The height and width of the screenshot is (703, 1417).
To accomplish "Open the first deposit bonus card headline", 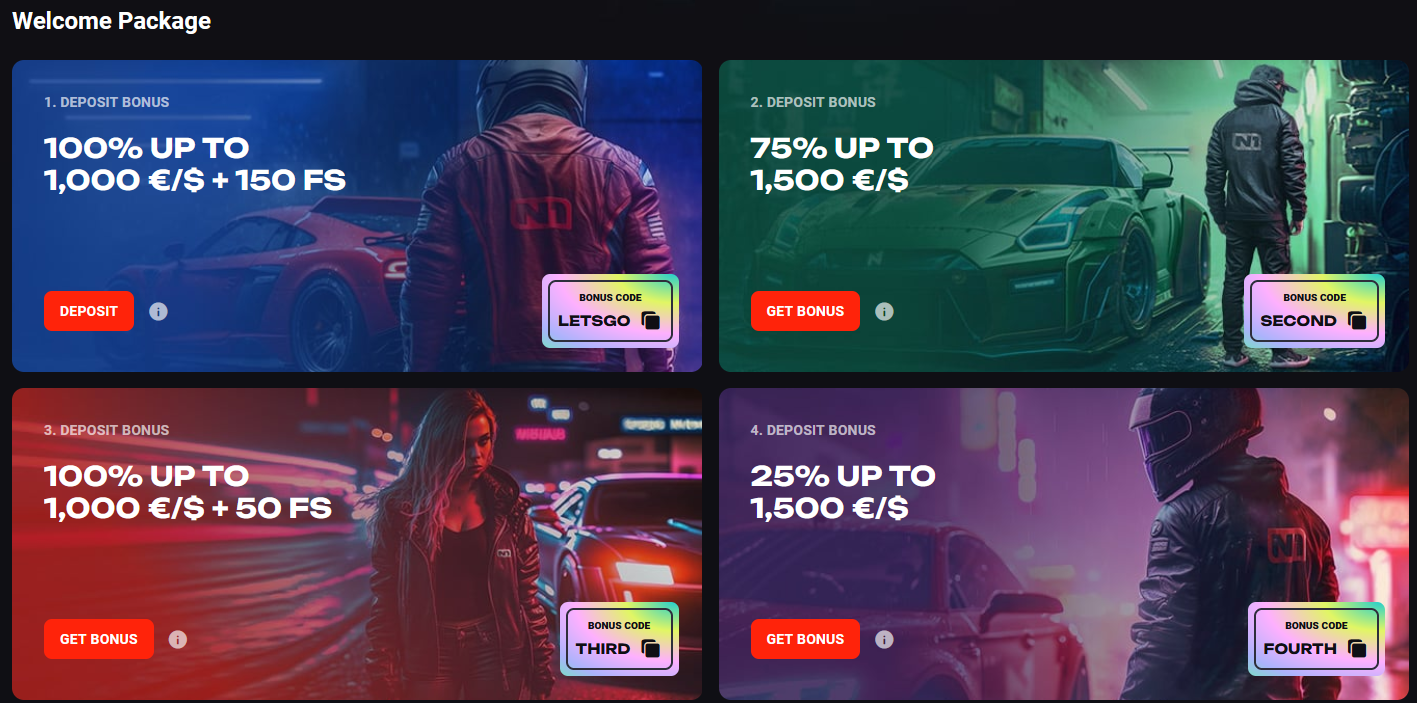I will pyautogui.click(x=195, y=164).
